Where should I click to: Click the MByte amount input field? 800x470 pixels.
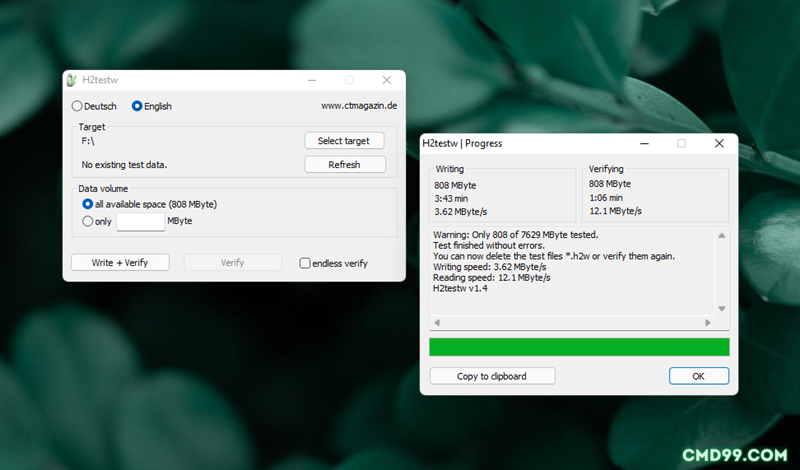141,221
